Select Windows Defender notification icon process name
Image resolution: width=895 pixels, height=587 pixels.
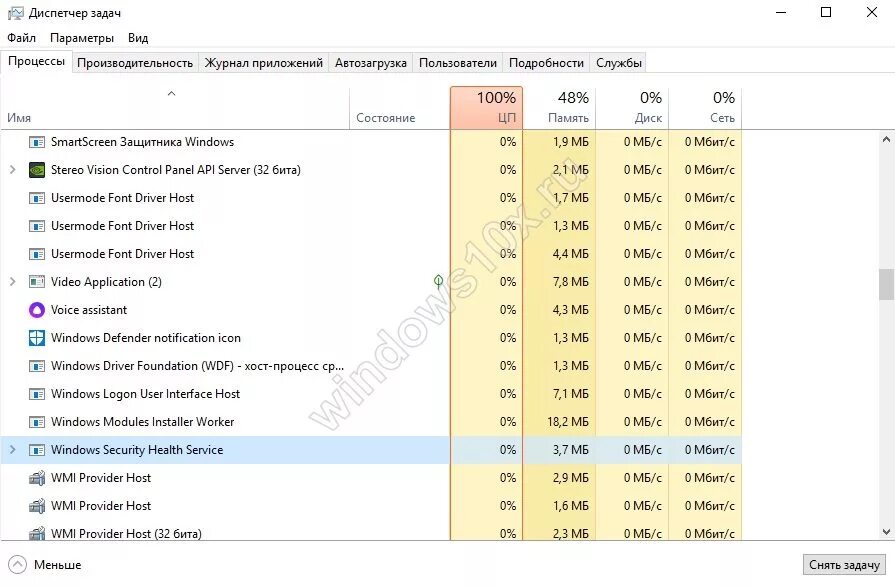tap(146, 337)
